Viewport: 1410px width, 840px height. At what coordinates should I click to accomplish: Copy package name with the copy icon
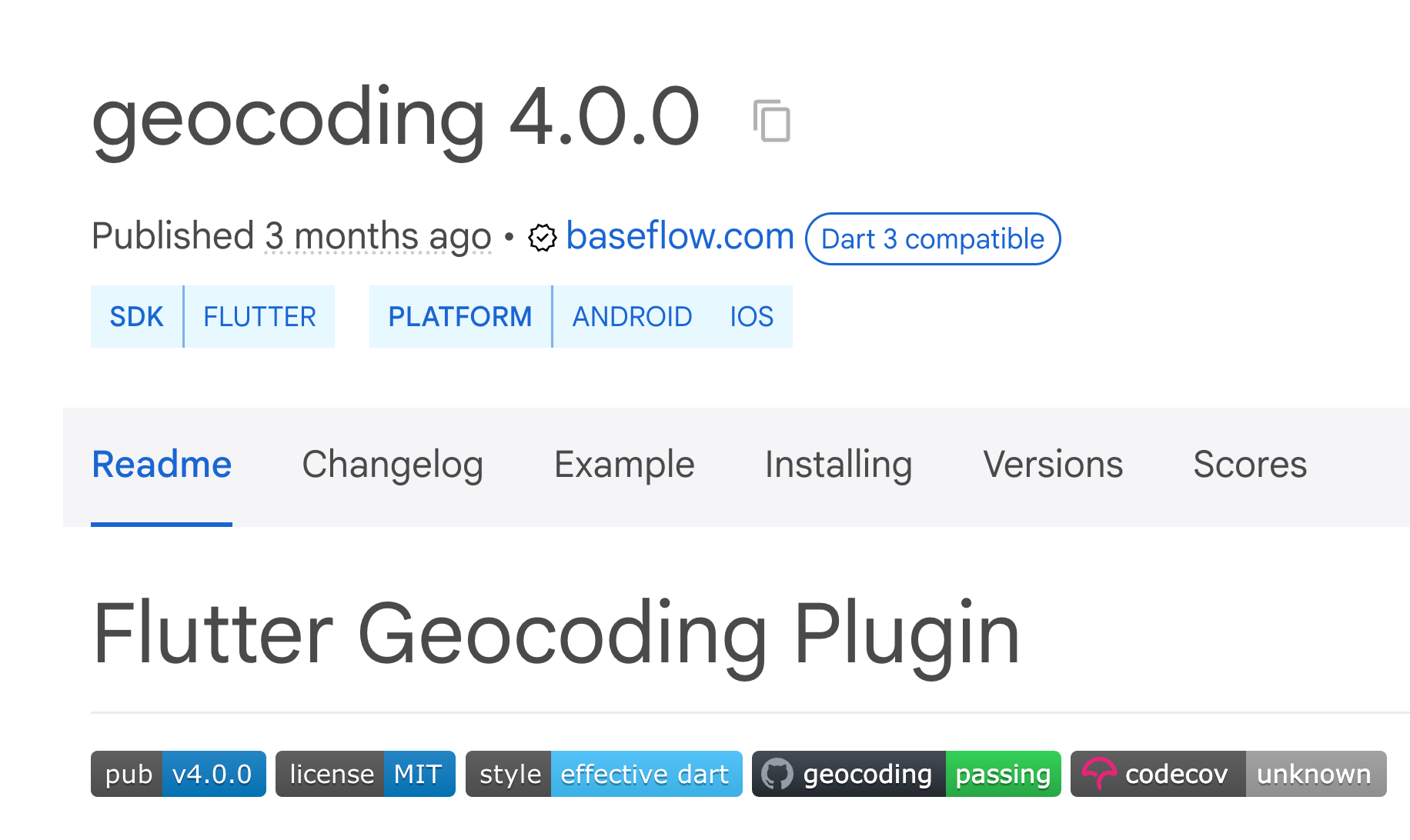click(772, 121)
